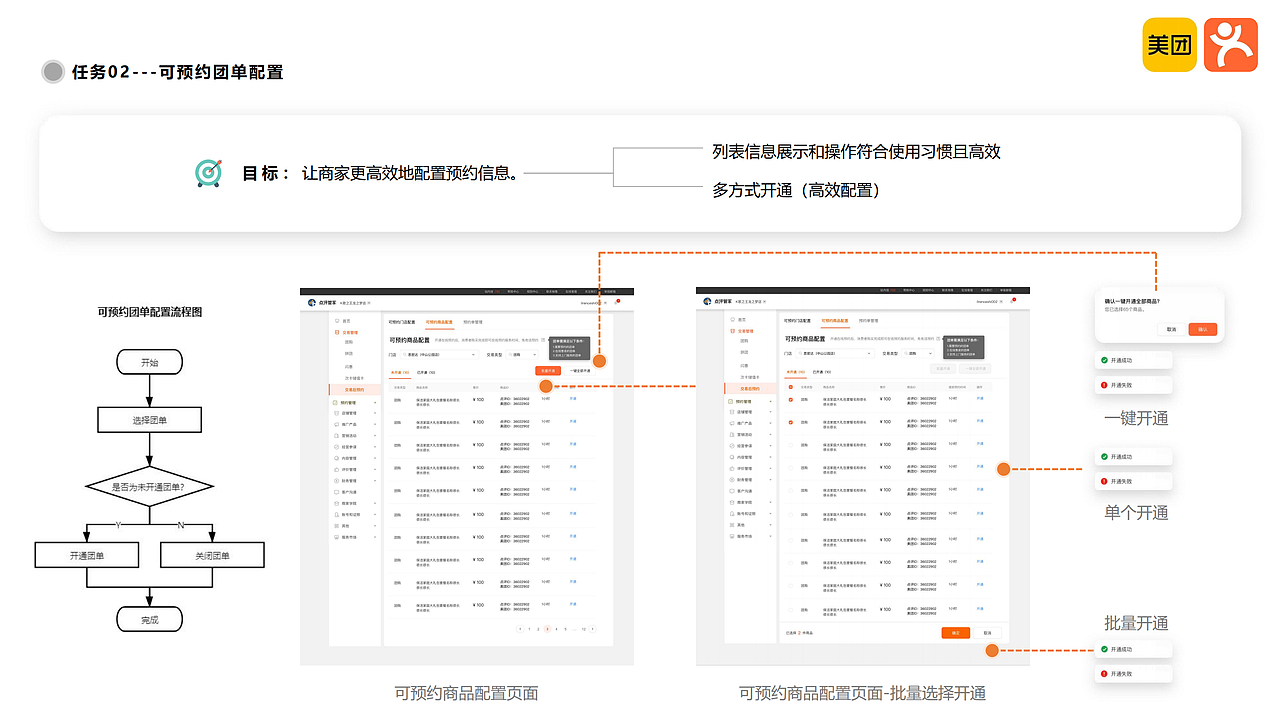Select 未开通 tab in the batch-selection mockup
Viewport: 1280px width, 720px height.
tap(796, 372)
